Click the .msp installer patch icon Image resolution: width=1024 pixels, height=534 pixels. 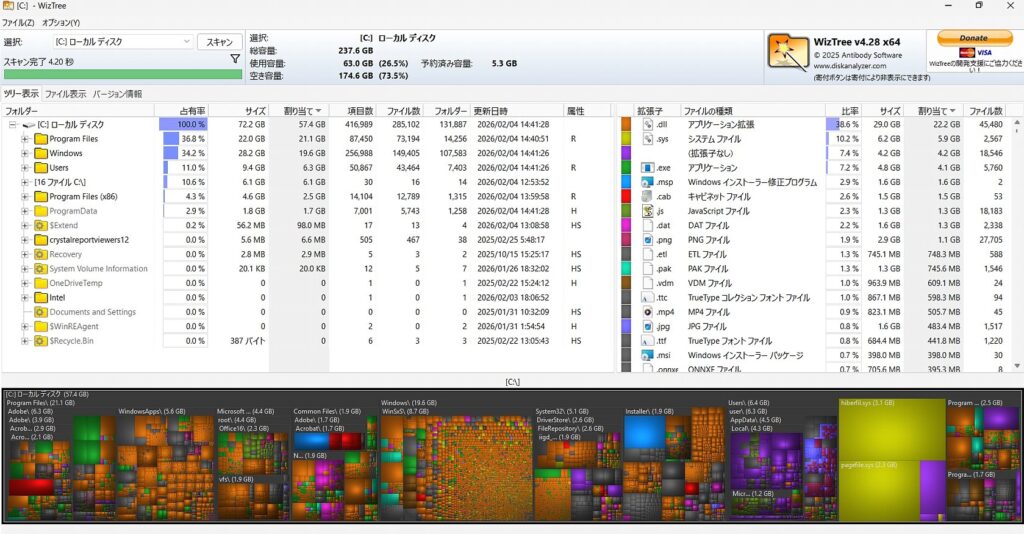648,182
